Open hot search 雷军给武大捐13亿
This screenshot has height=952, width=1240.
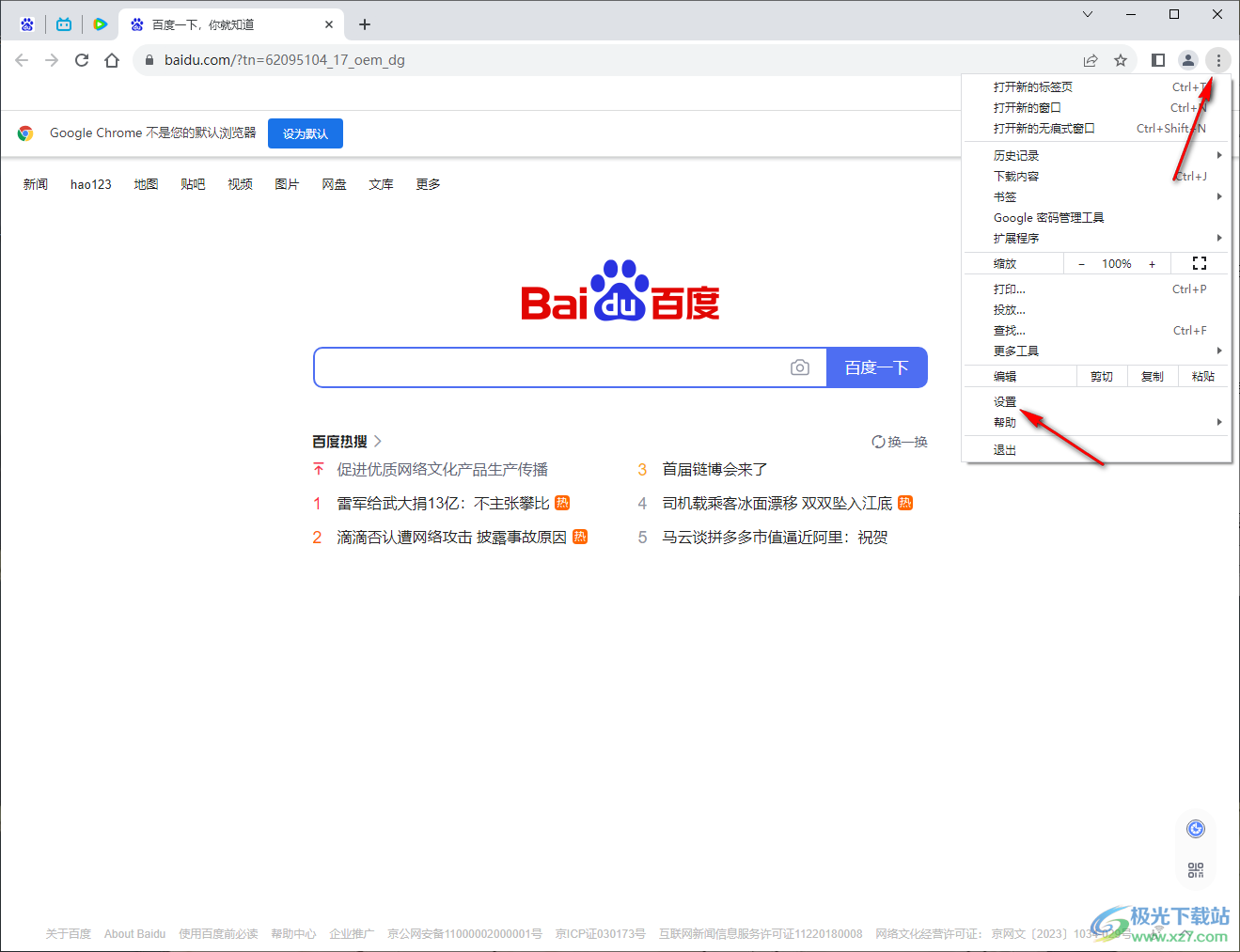444,503
